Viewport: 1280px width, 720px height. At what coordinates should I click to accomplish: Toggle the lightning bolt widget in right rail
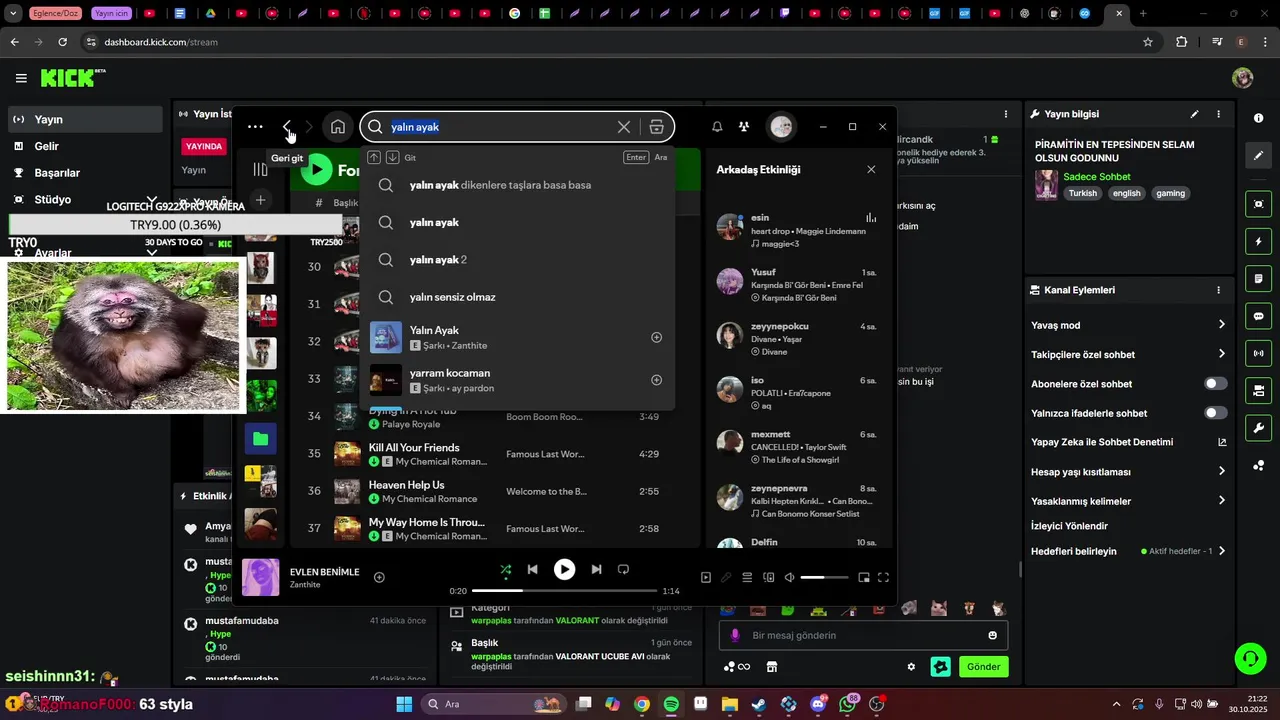pos(1258,242)
